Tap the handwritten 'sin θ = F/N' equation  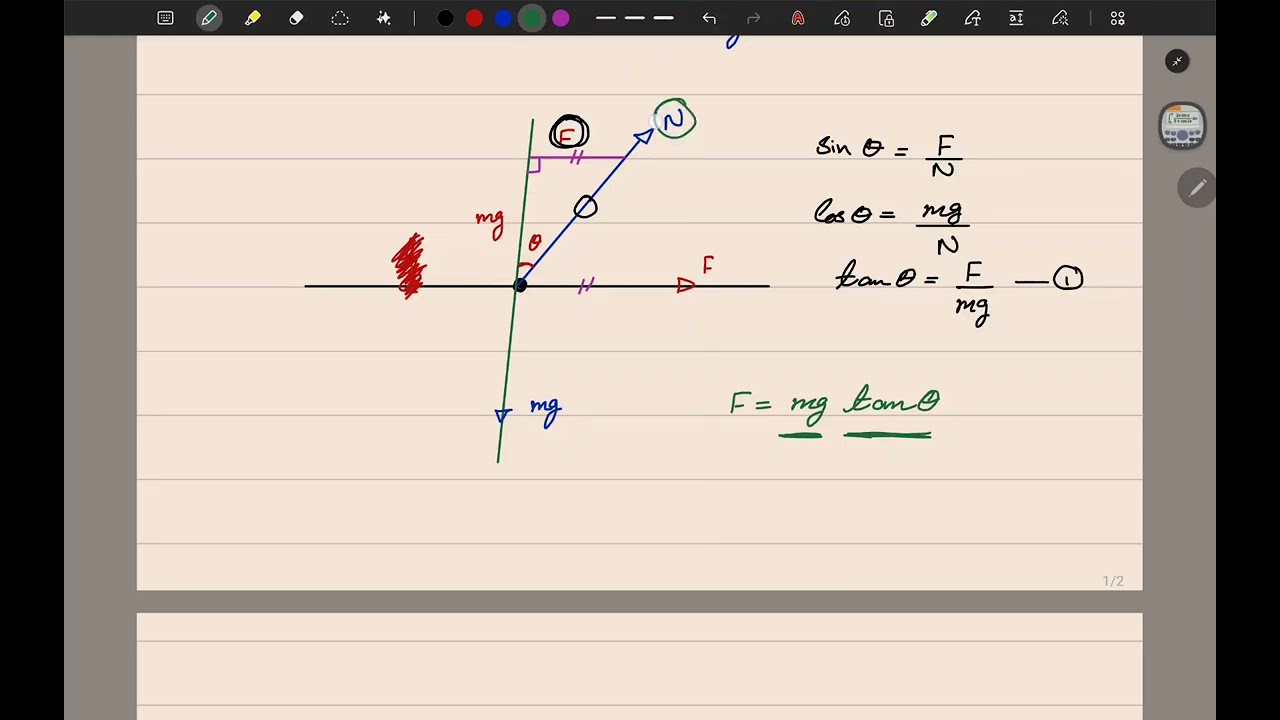coord(889,155)
